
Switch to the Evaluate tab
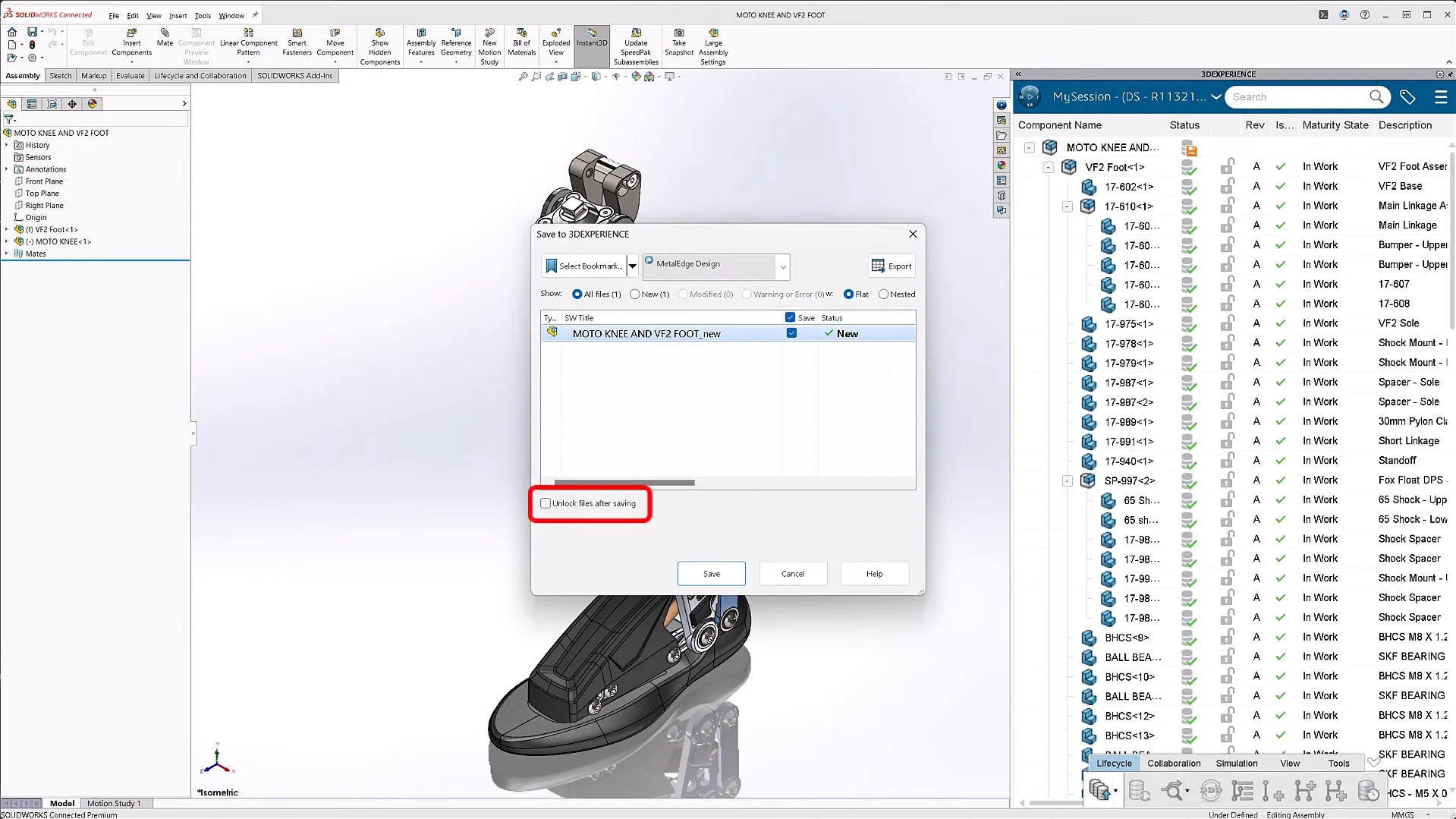[x=130, y=76]
